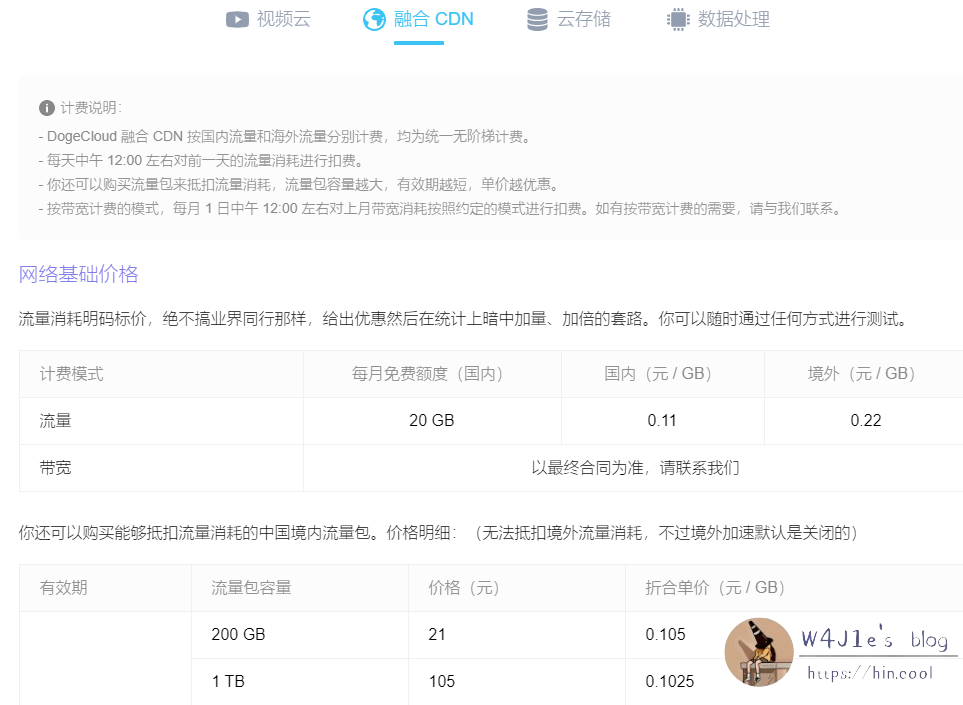Click the 网络基础价格 heading link
This screenshot has width=963, height=705.
(79, 274)
